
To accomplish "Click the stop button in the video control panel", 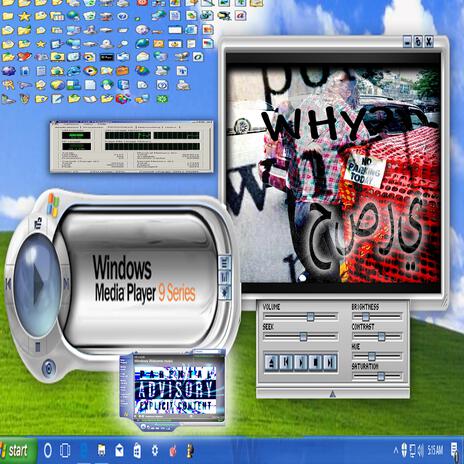I will pos(316,362).
